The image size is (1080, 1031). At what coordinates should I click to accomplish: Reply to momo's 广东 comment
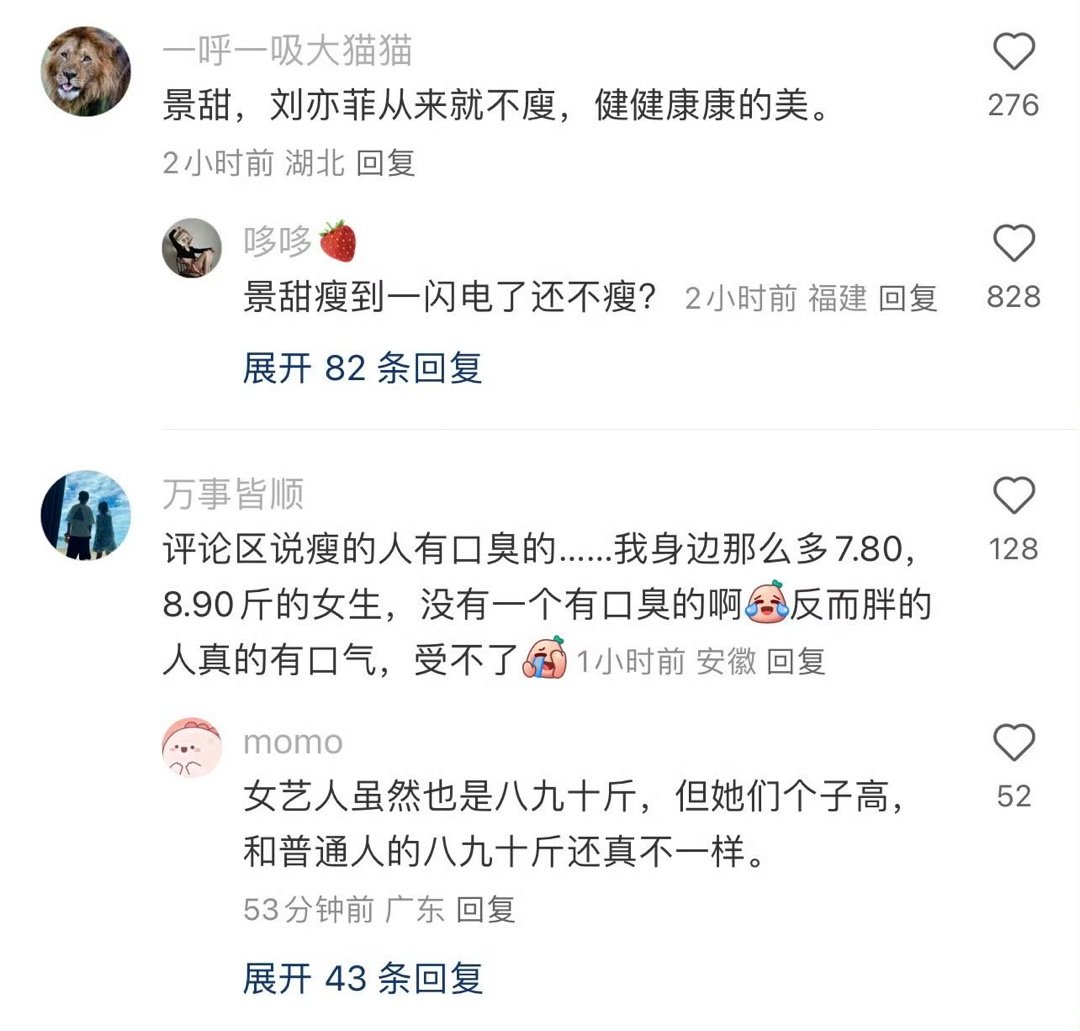tap(486, 909)
